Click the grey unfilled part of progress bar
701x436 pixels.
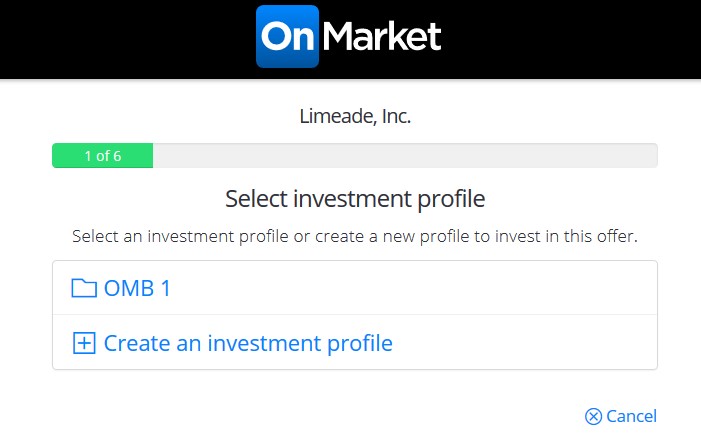tap(405, 156)
